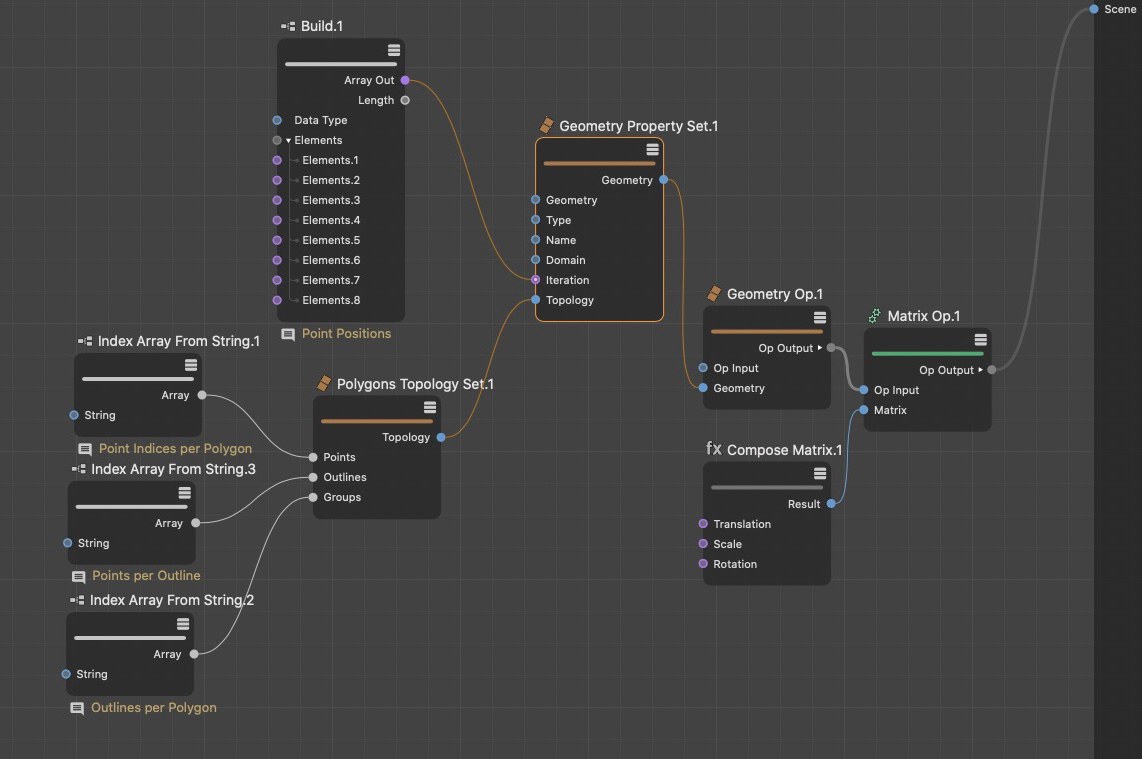Select the Points per Outline comment label

tap(146, 576)
